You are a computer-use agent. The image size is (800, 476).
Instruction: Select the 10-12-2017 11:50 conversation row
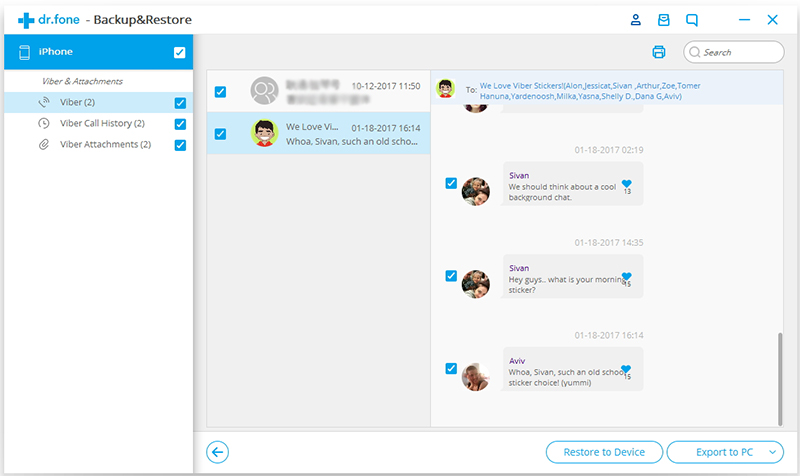click(x=318, y=91)
